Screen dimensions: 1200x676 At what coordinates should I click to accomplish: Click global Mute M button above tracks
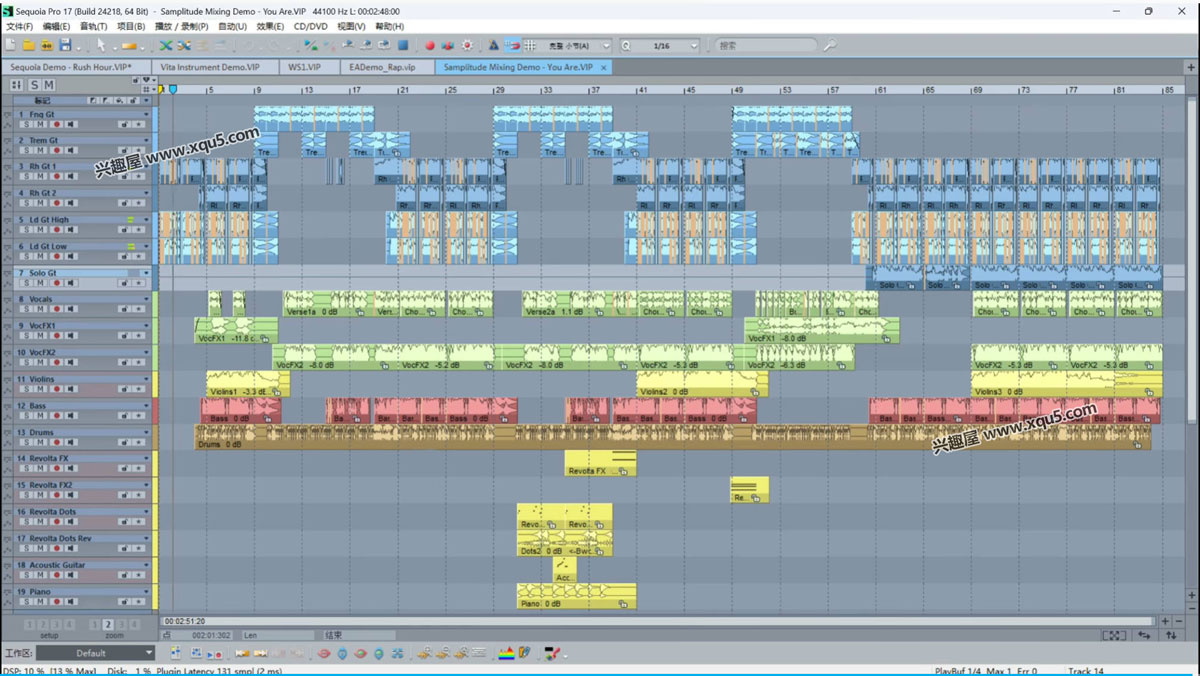[48, 85]
